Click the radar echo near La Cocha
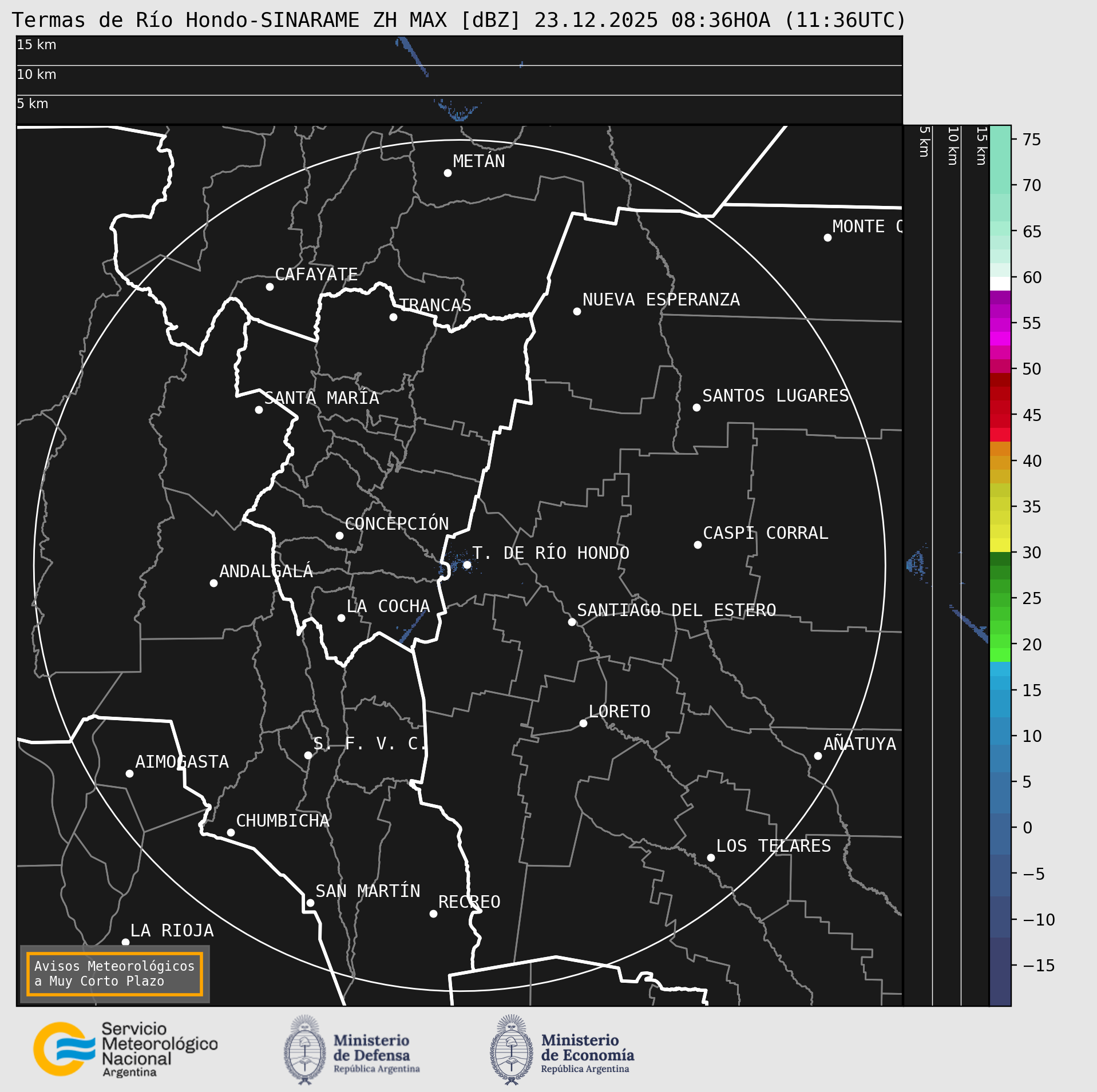The image size is (1097, 1092). point(413,626)
